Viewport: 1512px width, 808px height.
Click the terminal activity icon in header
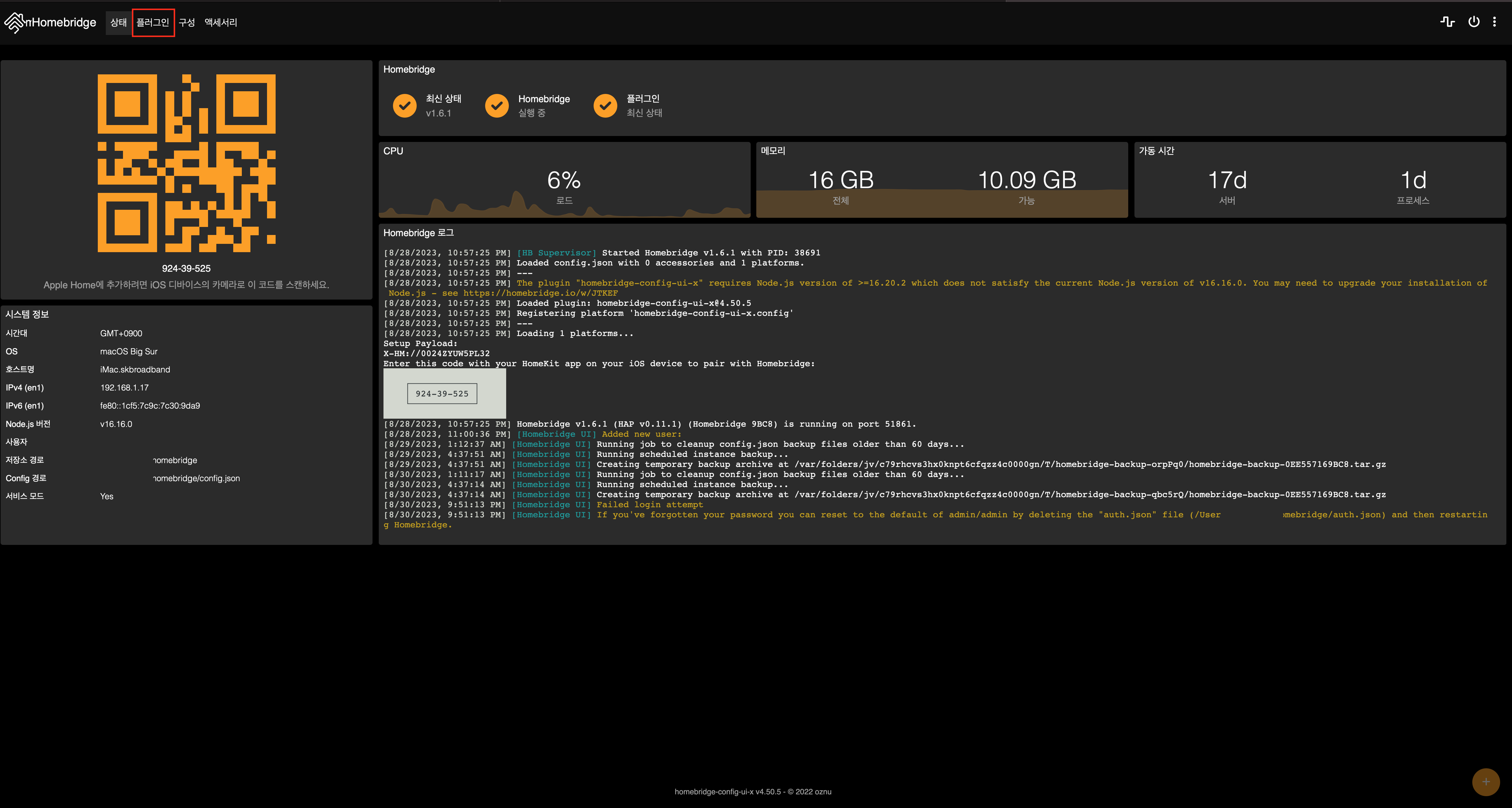coord(1447,22)
